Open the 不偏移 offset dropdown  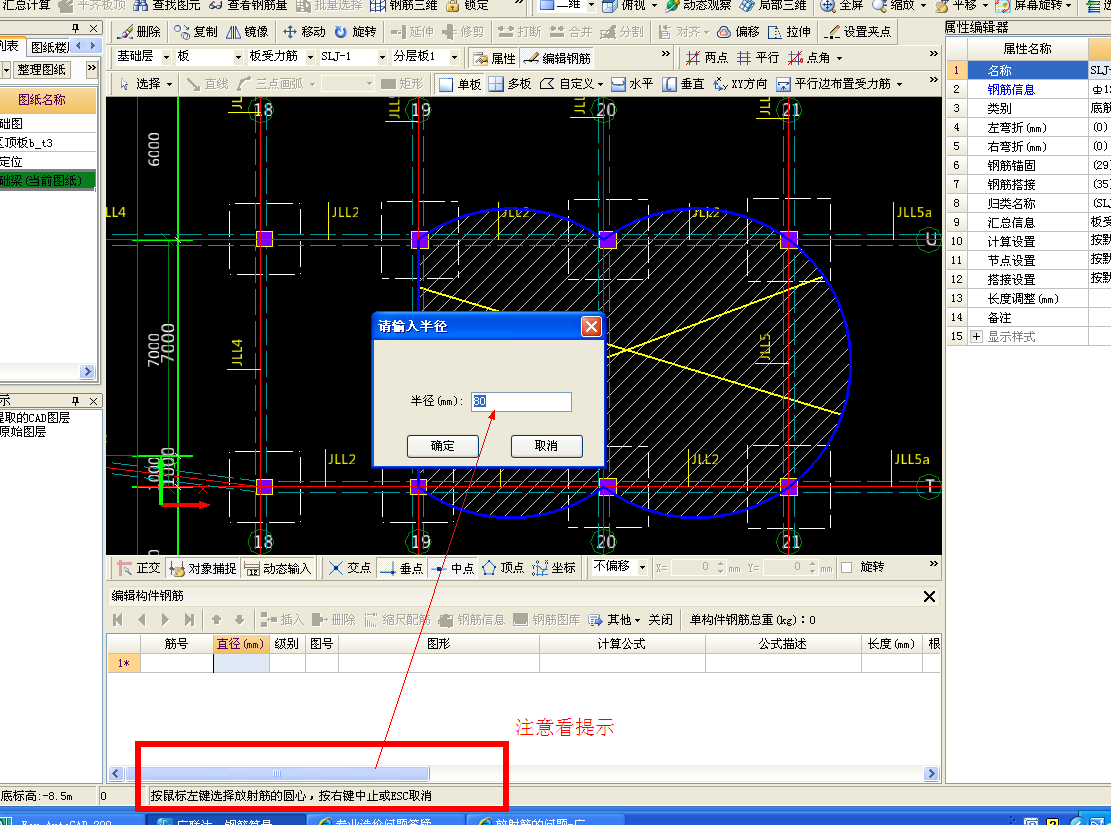pos(643,567)
